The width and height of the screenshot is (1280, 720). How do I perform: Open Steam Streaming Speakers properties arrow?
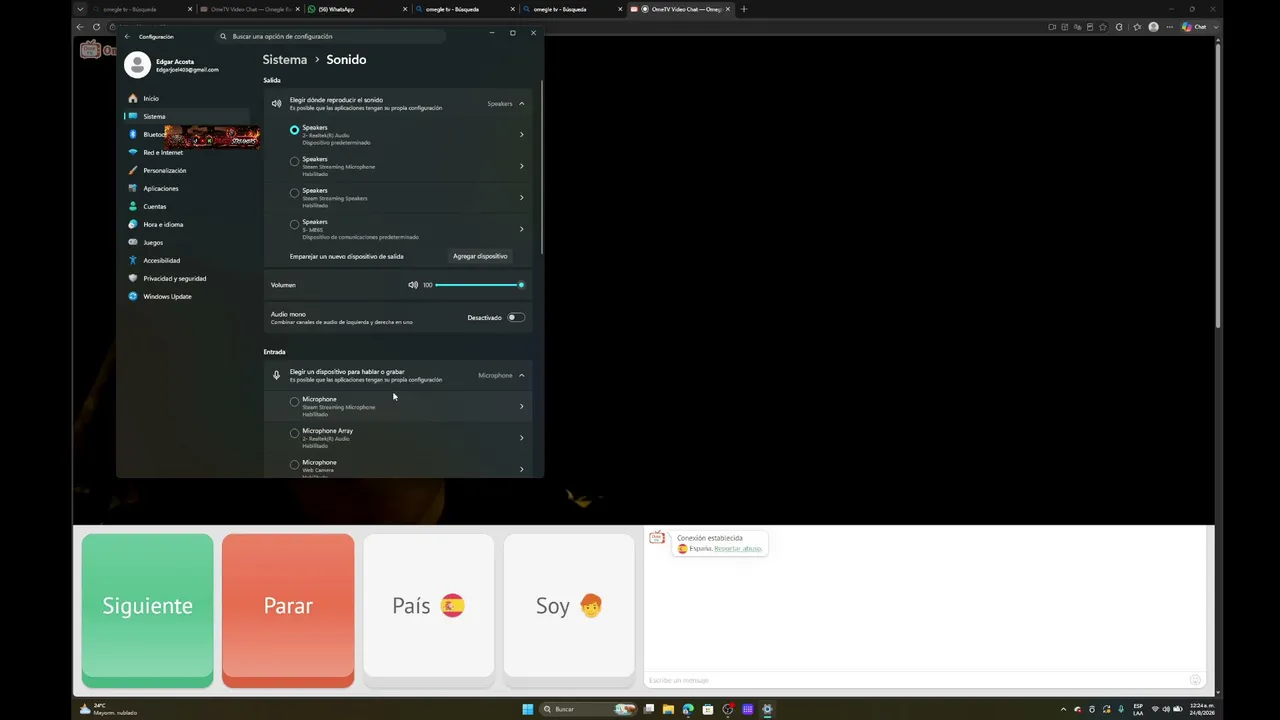pos(521,197)
